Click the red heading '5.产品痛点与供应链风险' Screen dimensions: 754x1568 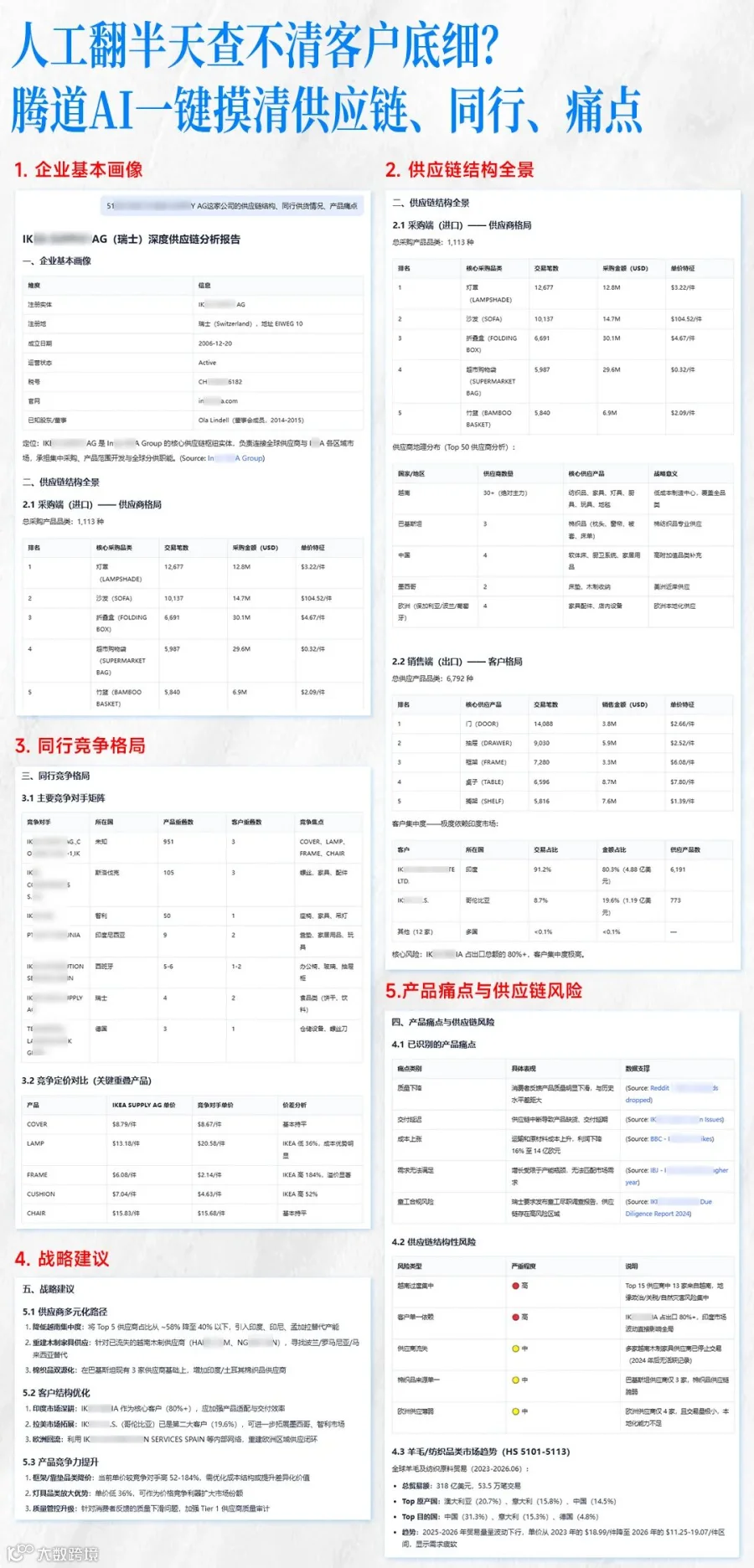pos(484,990)
